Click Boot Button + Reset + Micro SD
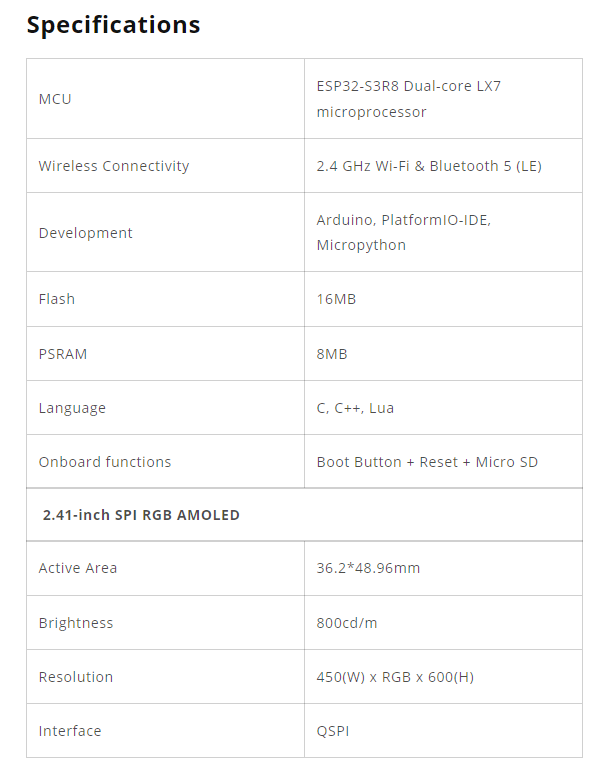Viewport: 594px width, 766px height. coord(427,462)
